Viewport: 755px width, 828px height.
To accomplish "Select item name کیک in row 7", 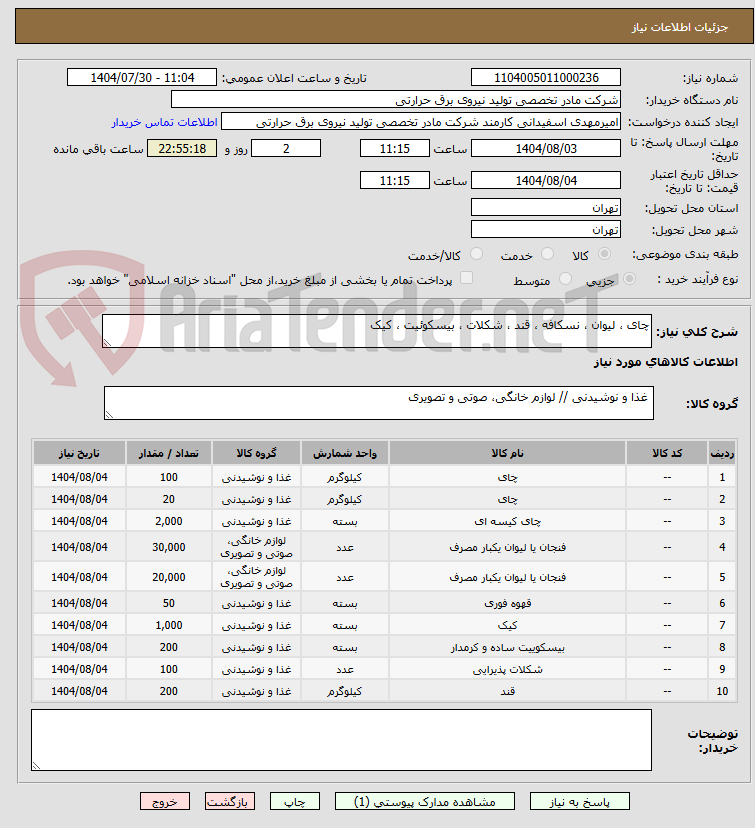I will click(507, 625).
